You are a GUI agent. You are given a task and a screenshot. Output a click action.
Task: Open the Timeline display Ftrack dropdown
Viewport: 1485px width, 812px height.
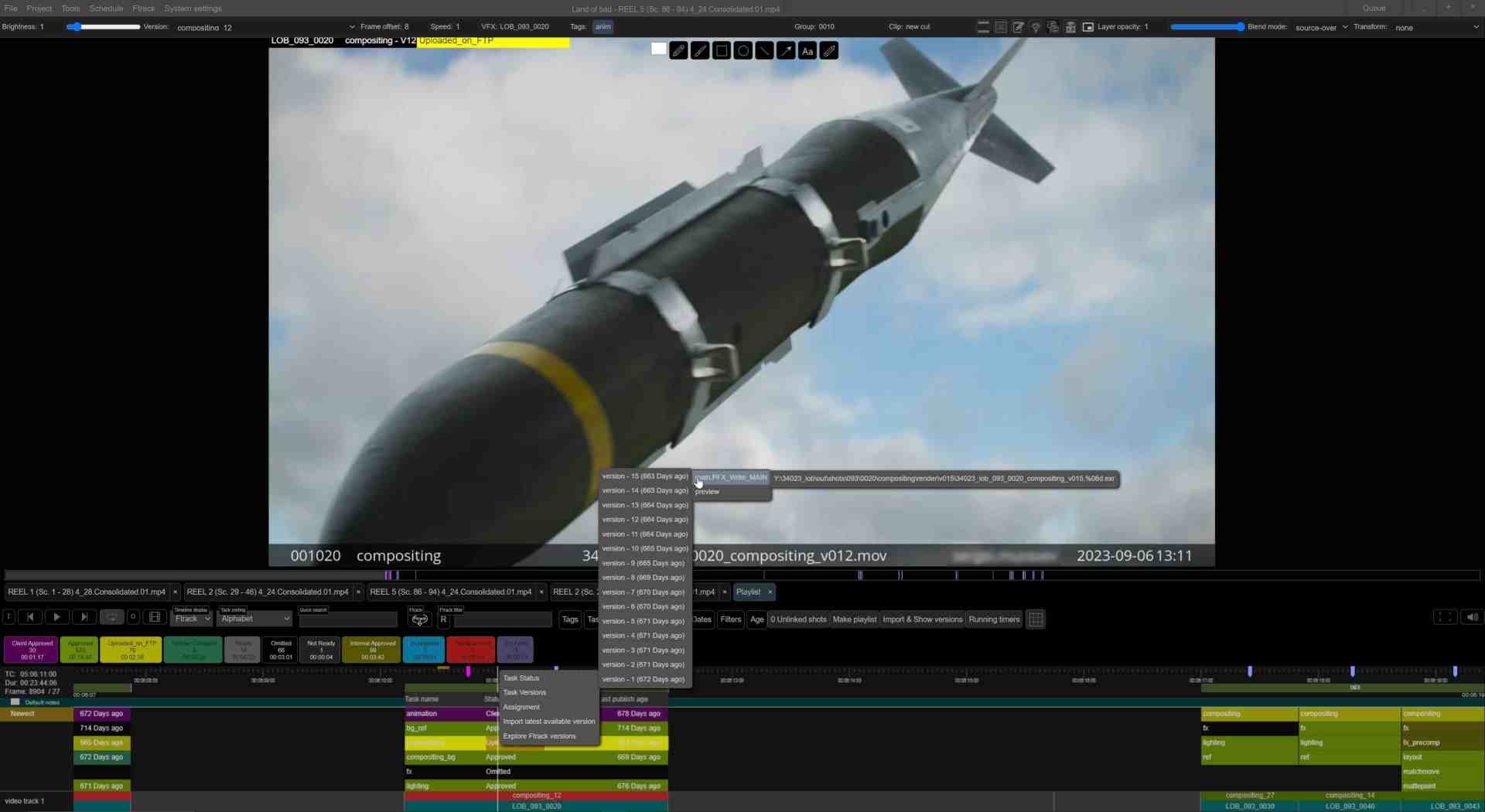191,619
